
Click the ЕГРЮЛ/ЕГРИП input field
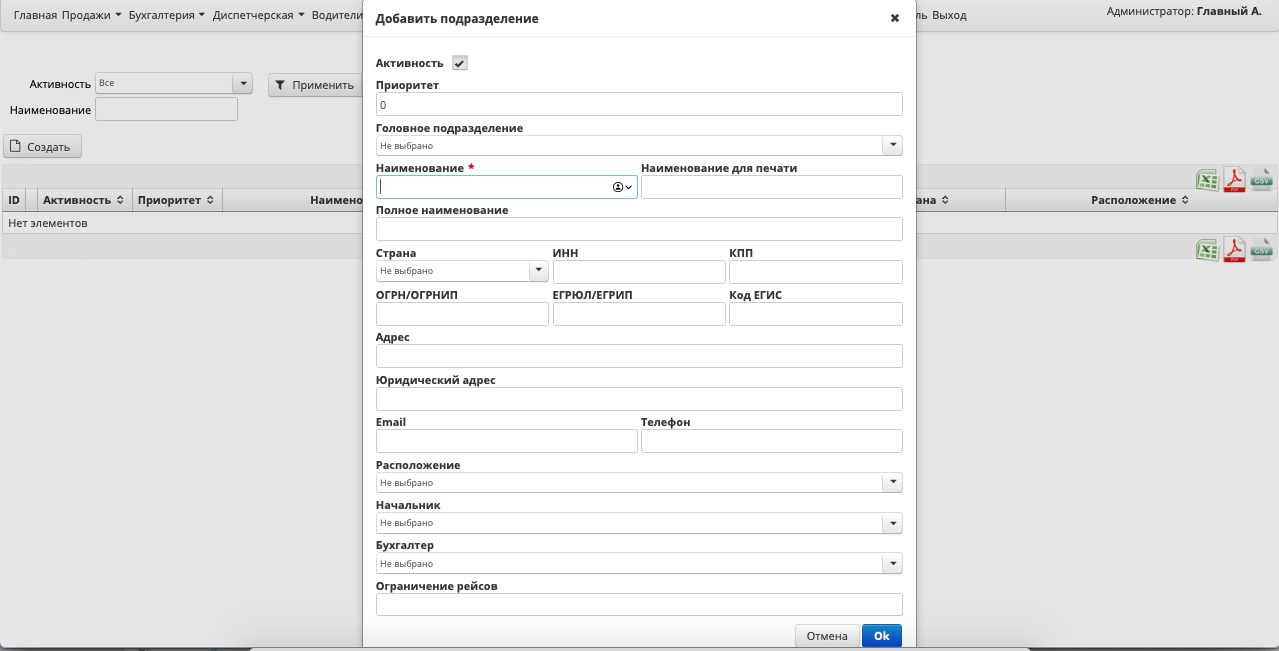click(639, 314)
